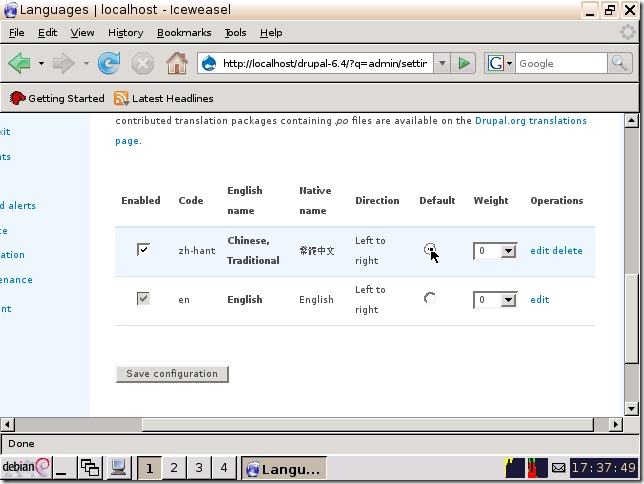This screenshot has width=644, height=484.
Task: Open Weight dropdown for zh-hant row
Action: [495, 251]
